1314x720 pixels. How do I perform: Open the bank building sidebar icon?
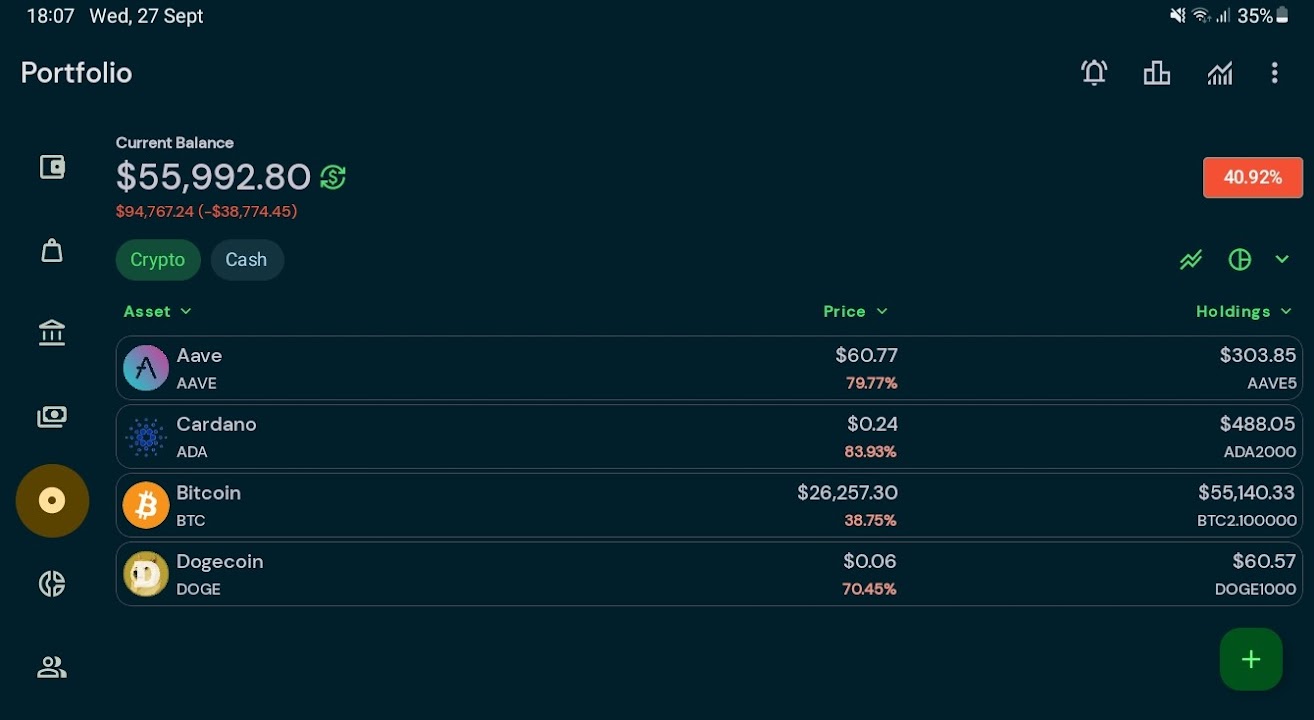point(52,333)
